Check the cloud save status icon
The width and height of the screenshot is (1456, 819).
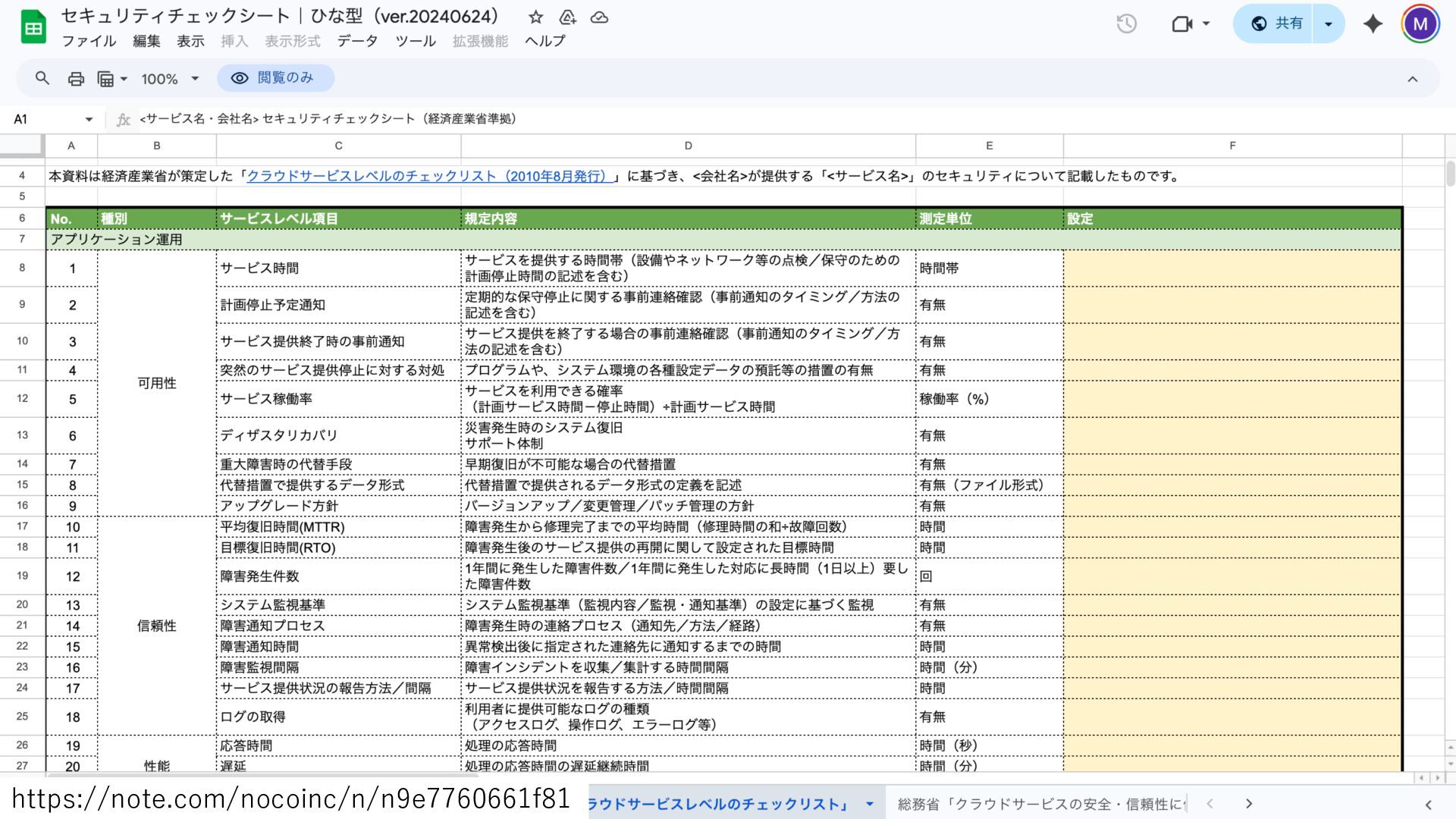point(599,17)
